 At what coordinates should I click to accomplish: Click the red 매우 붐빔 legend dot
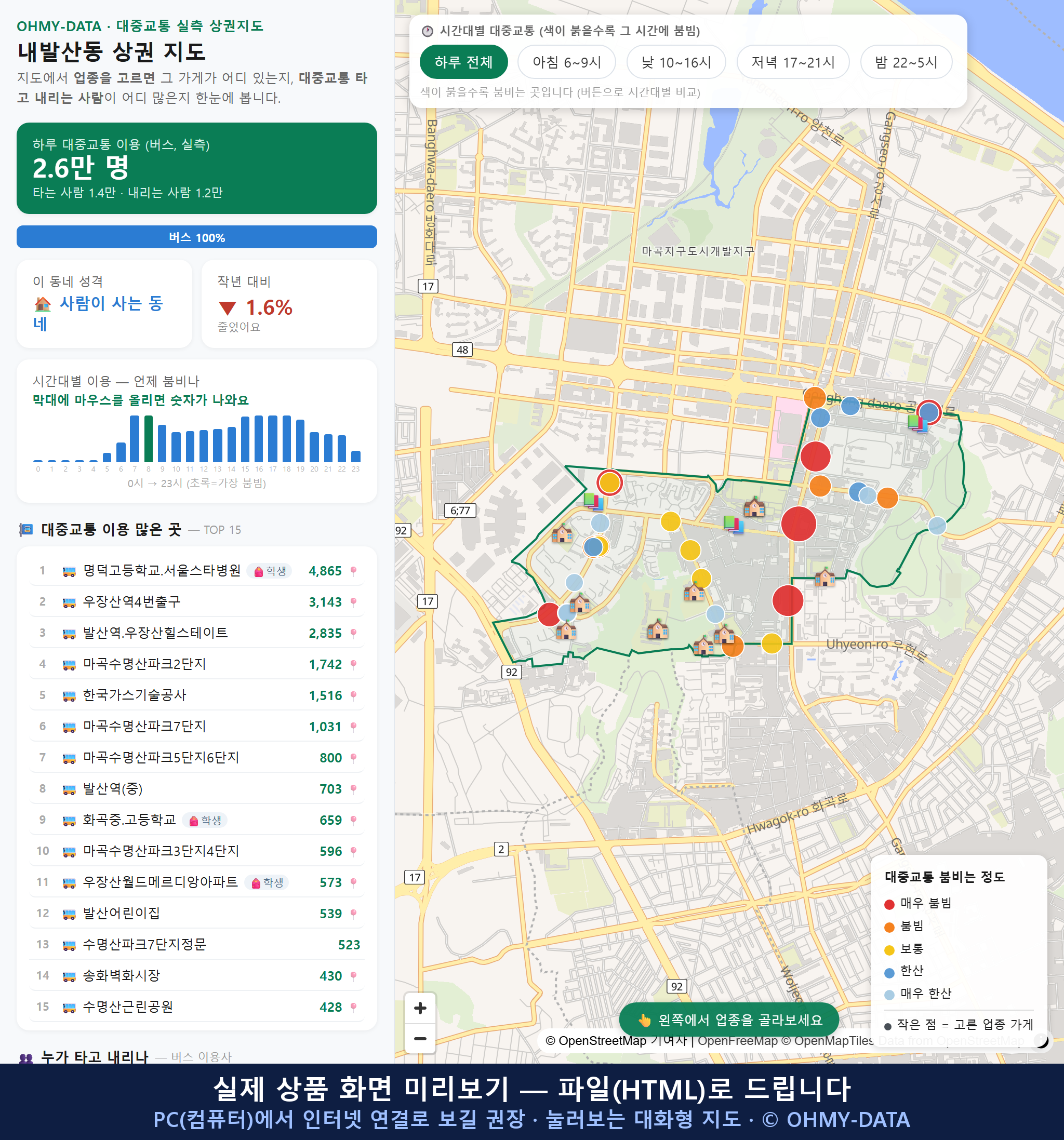(x=889, y=904)
